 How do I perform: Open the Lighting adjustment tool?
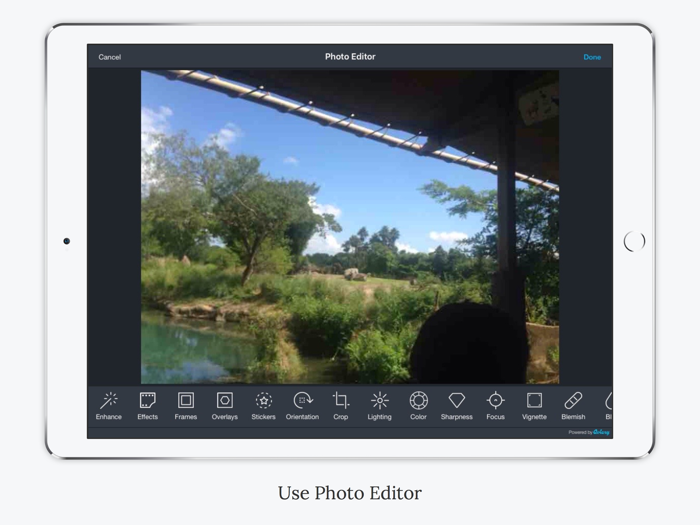pos(379,406)
